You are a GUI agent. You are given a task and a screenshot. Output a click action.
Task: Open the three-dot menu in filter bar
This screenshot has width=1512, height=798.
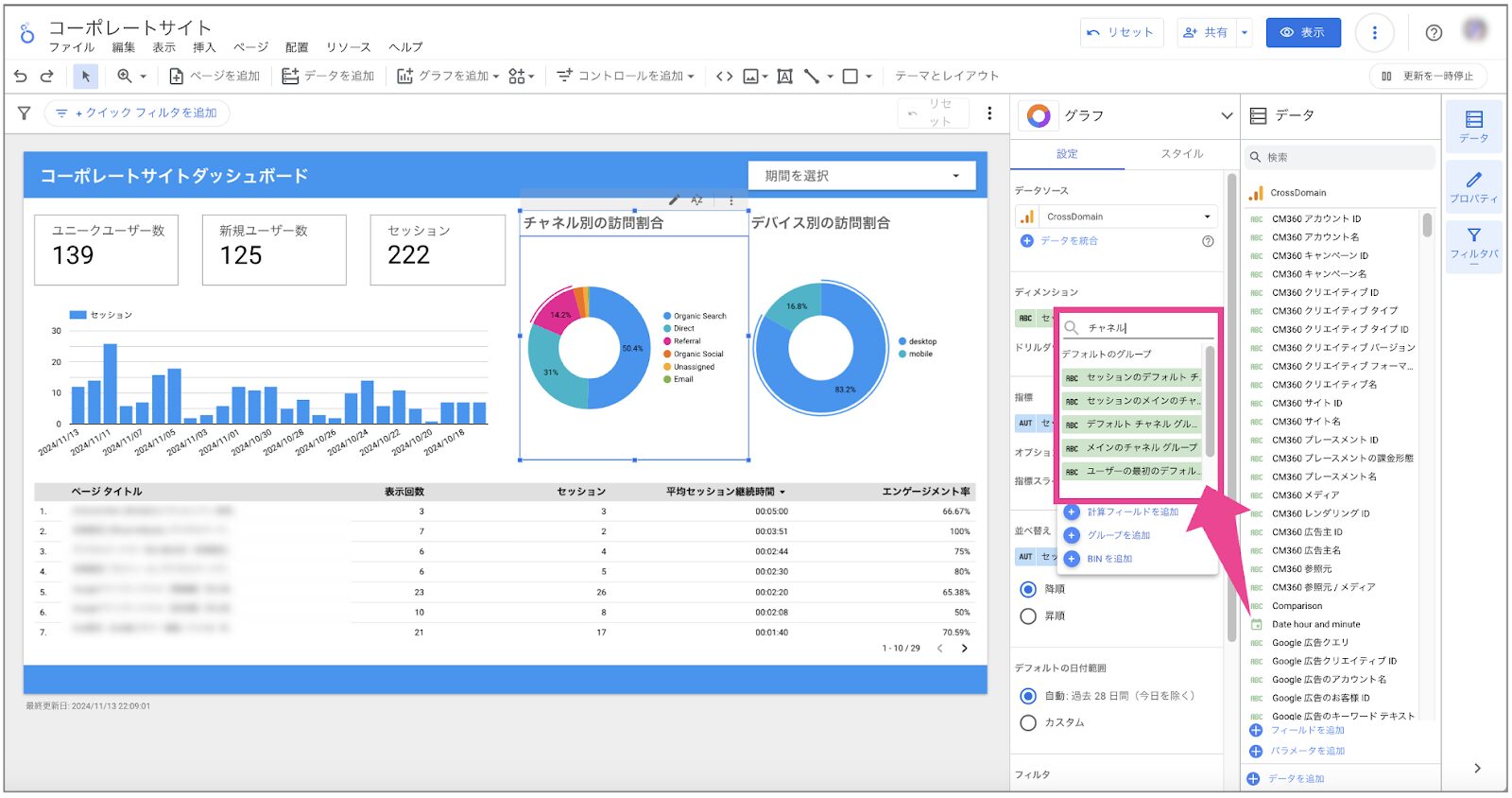[x=989, y=113]
